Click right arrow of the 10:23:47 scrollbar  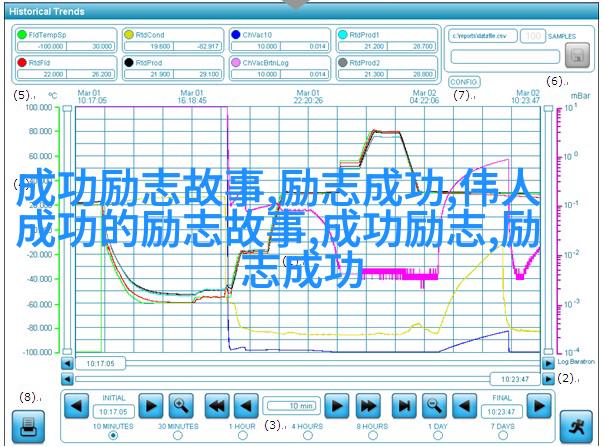pos(548,379)
